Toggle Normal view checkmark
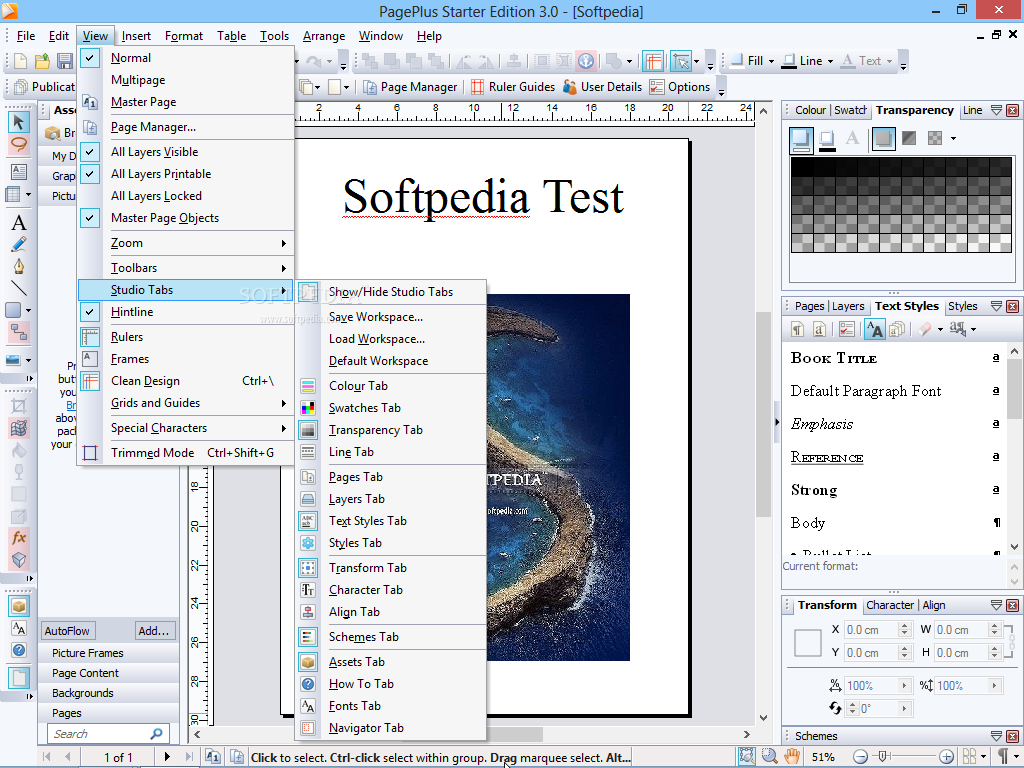The image size is (1024, 768). click(90, 57)
